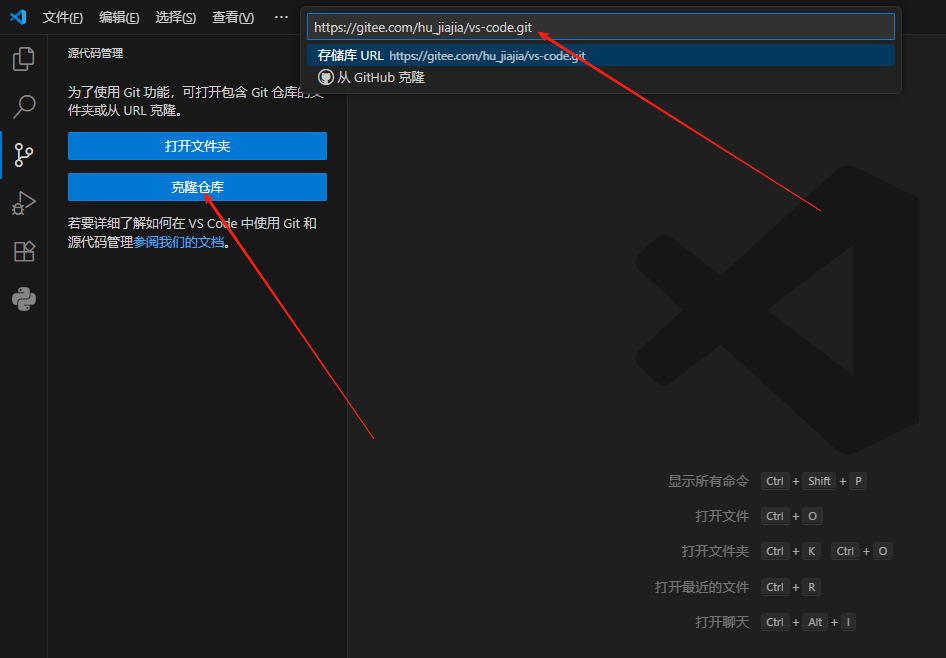This screenshot has width=946, height=658.
Task: Click the 打开文件夹 shortcut label in the editor area
Action: pyautogui.click(x=716, y=551)
